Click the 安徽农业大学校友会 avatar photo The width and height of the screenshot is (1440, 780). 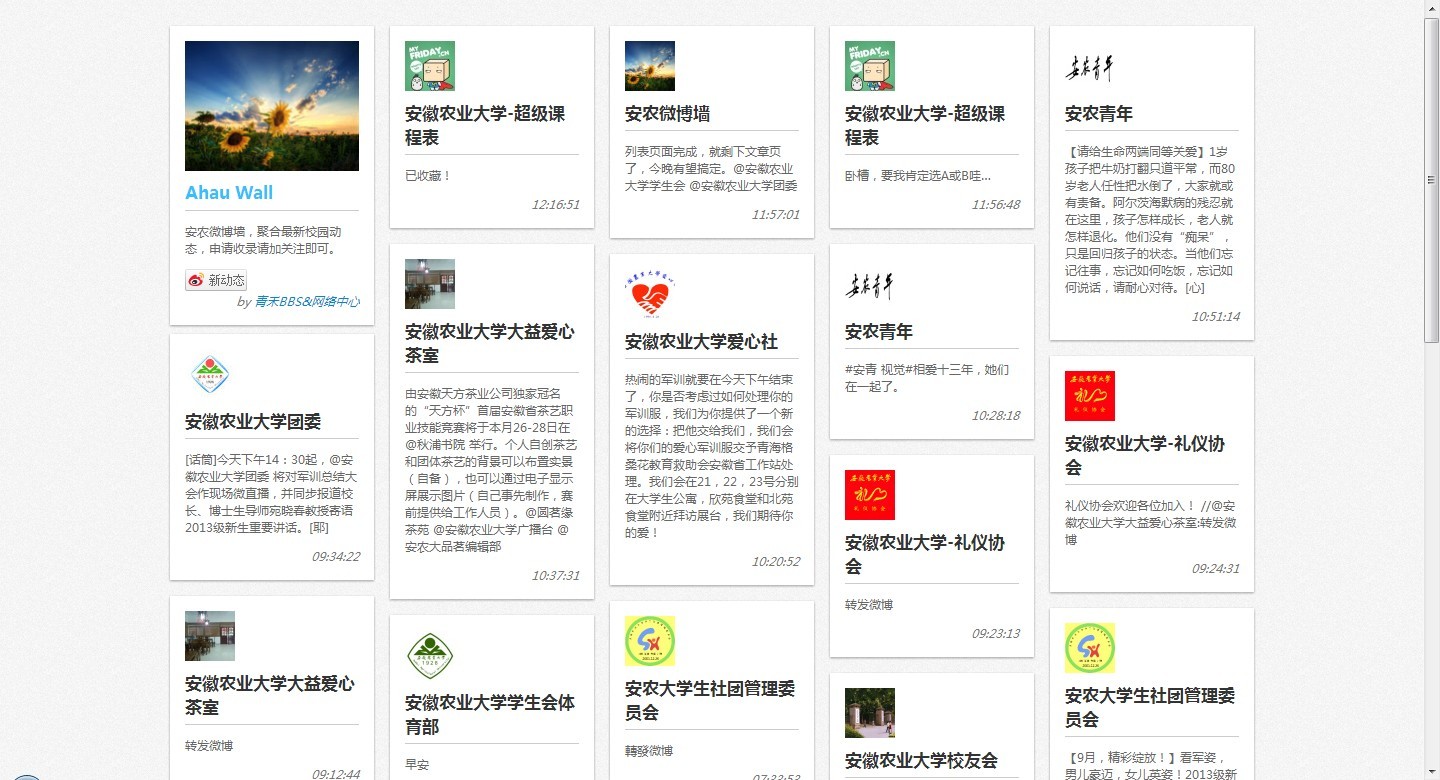pos(869,712)
